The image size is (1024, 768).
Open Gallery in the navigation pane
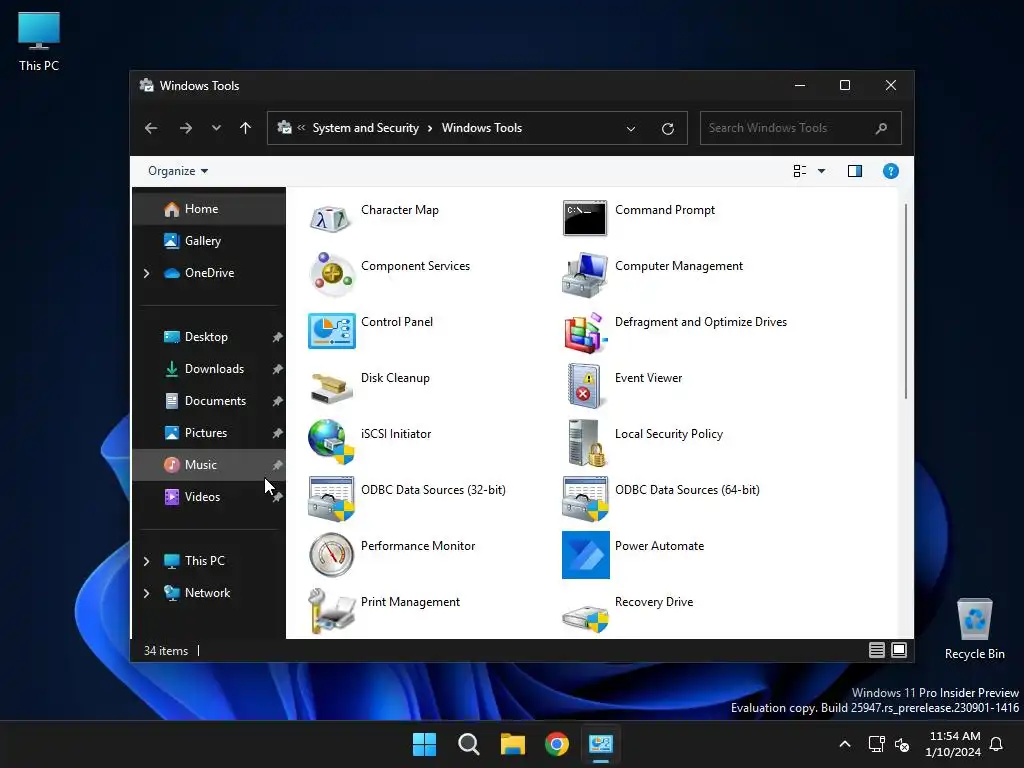click(208, 241)
